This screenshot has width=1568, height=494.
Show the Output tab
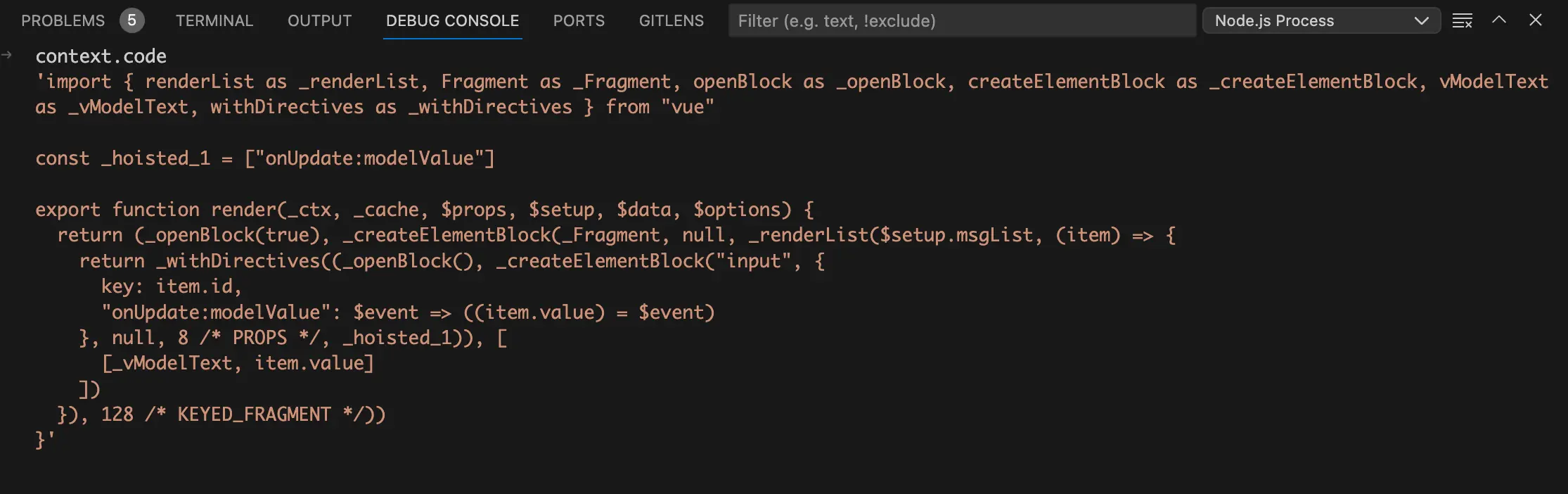pyautogui.click(x=319, y=20)
